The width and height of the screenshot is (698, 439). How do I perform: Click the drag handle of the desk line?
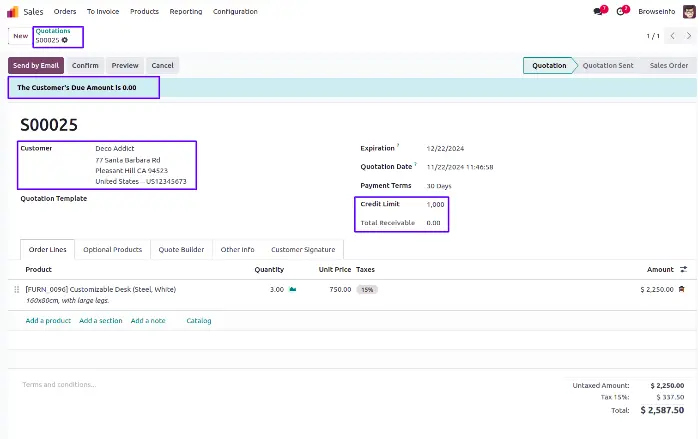pos(16,290)
